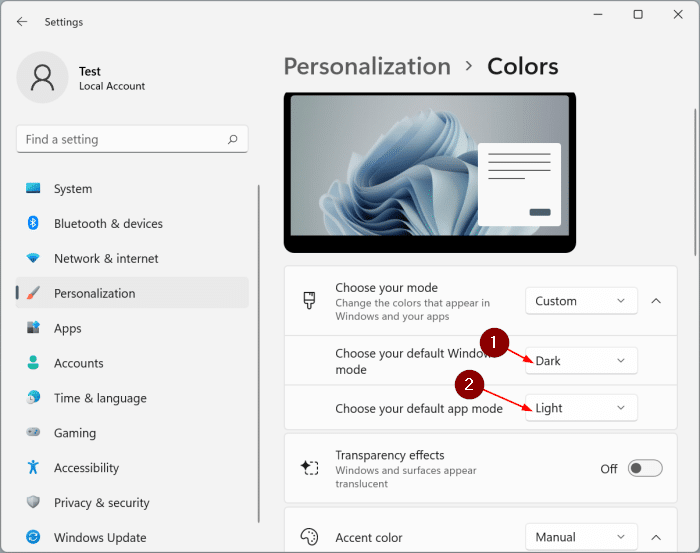Click the Off label beside transparency switch
Image resolution: width=700 pixels, height=553 pixels.
pyautogui.click(x=609, y=469)
